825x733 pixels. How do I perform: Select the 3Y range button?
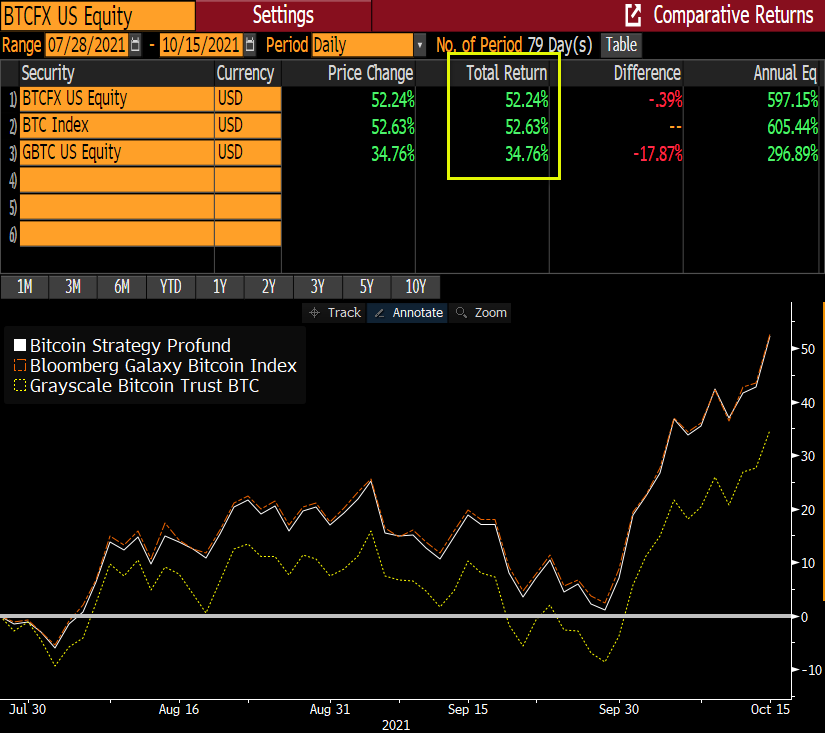click(x=318, y=287)
